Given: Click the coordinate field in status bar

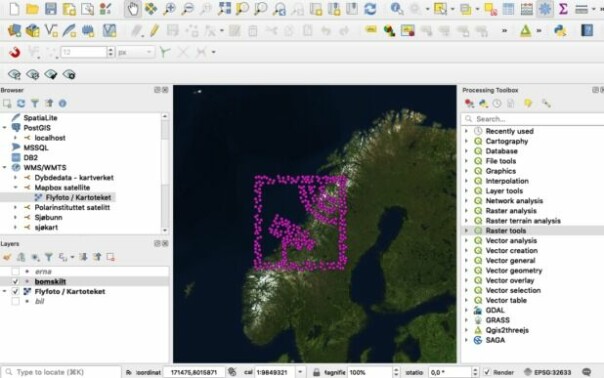Looking at the screenshot, I should [x=194, y=372].
